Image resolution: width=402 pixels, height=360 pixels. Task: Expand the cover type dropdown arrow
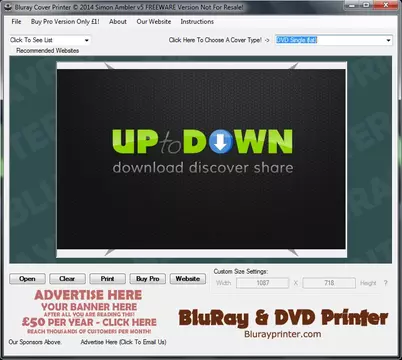pyautogui.click(x=388, y=40)
